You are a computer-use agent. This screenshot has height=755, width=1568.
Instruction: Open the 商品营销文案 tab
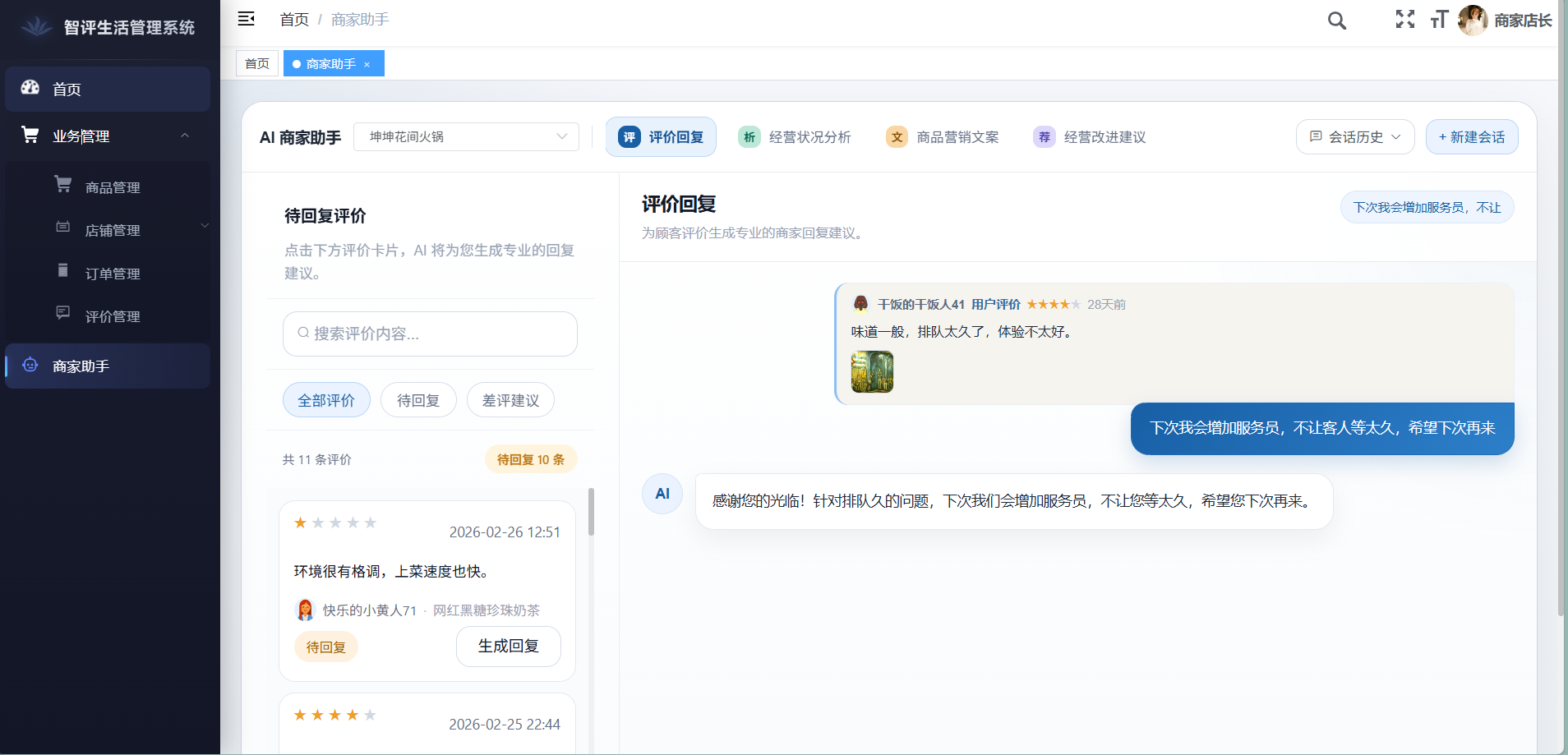tap(942, 136)
